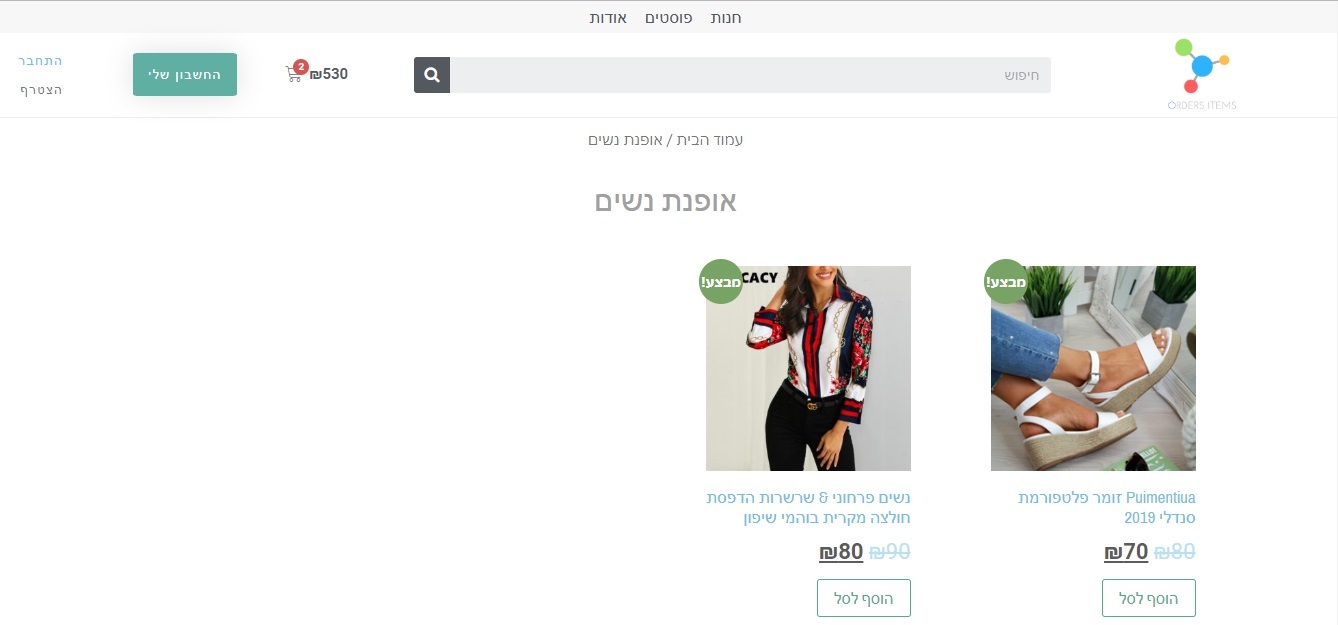
Task: Open the פוסטים menu item
Action: coord(668,18)
